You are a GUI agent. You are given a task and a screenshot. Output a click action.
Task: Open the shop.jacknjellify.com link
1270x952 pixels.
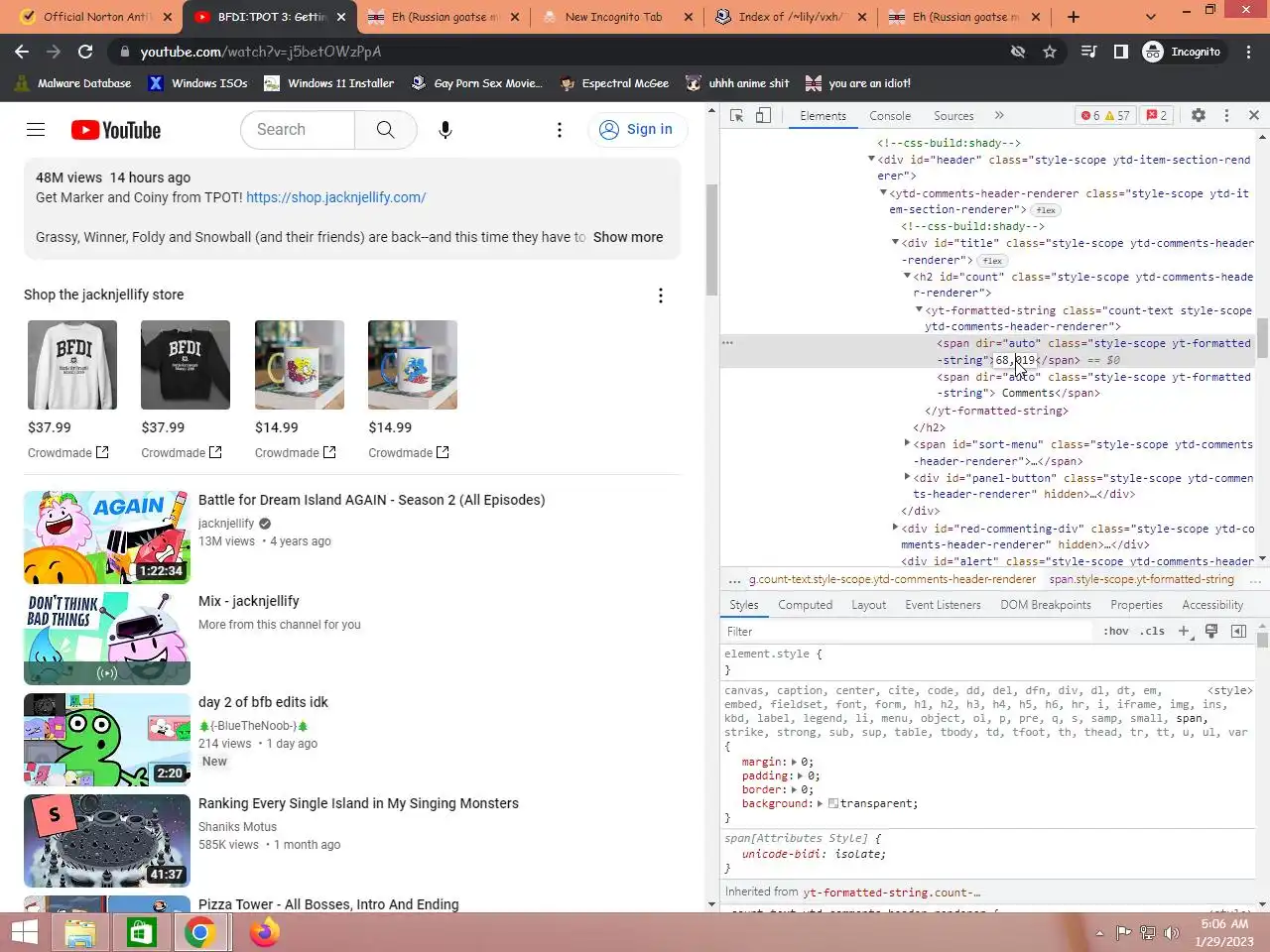335,197
